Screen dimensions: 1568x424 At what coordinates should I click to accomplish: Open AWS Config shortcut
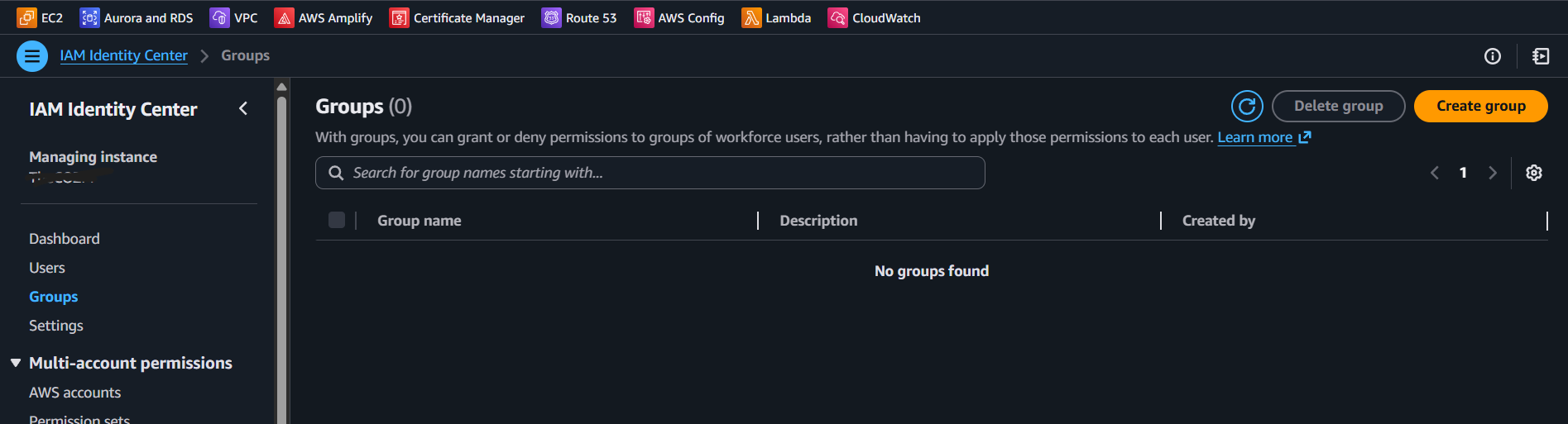pos(679,17)
